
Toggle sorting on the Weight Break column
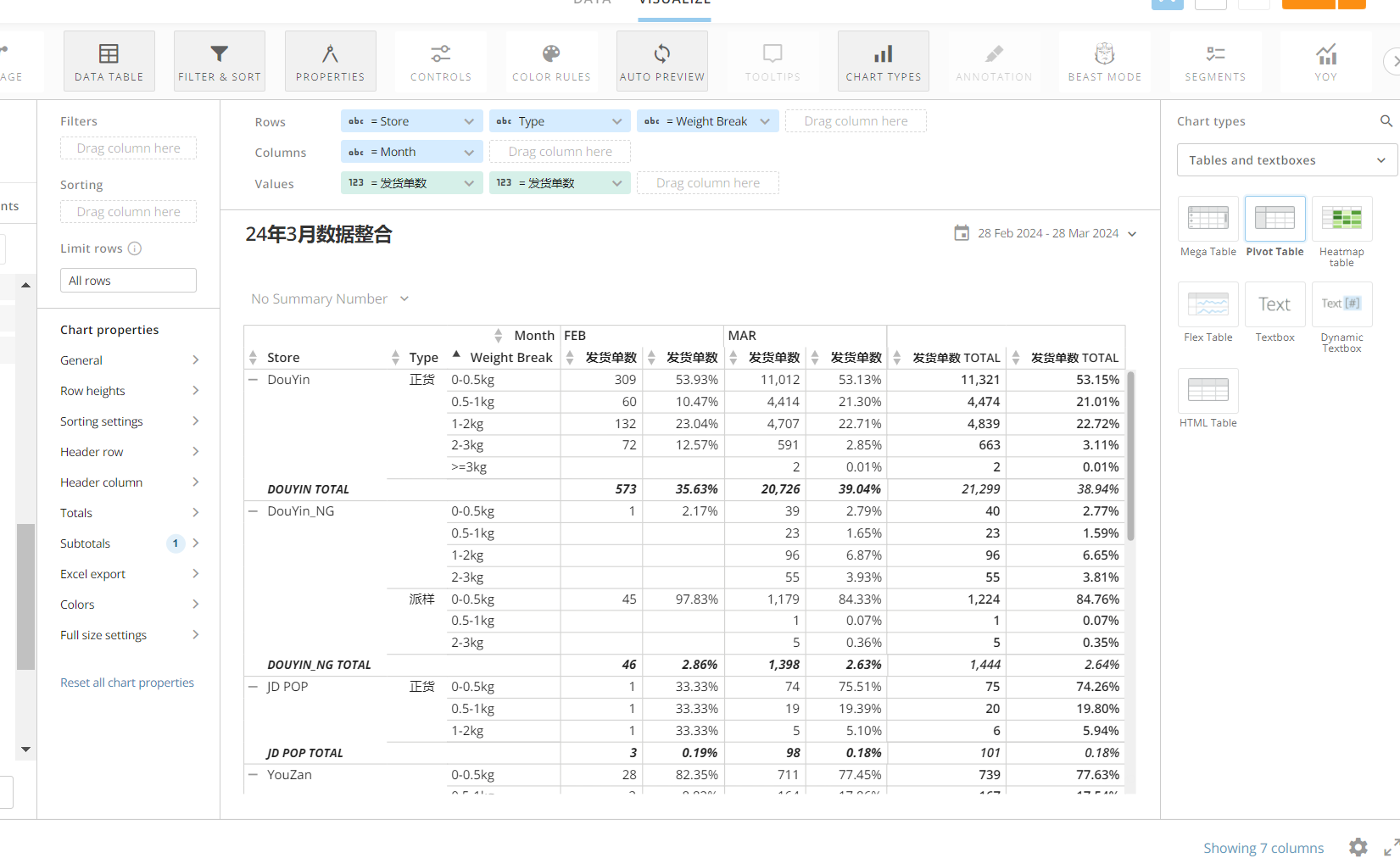pyautogui.click(x=458, y=356)
